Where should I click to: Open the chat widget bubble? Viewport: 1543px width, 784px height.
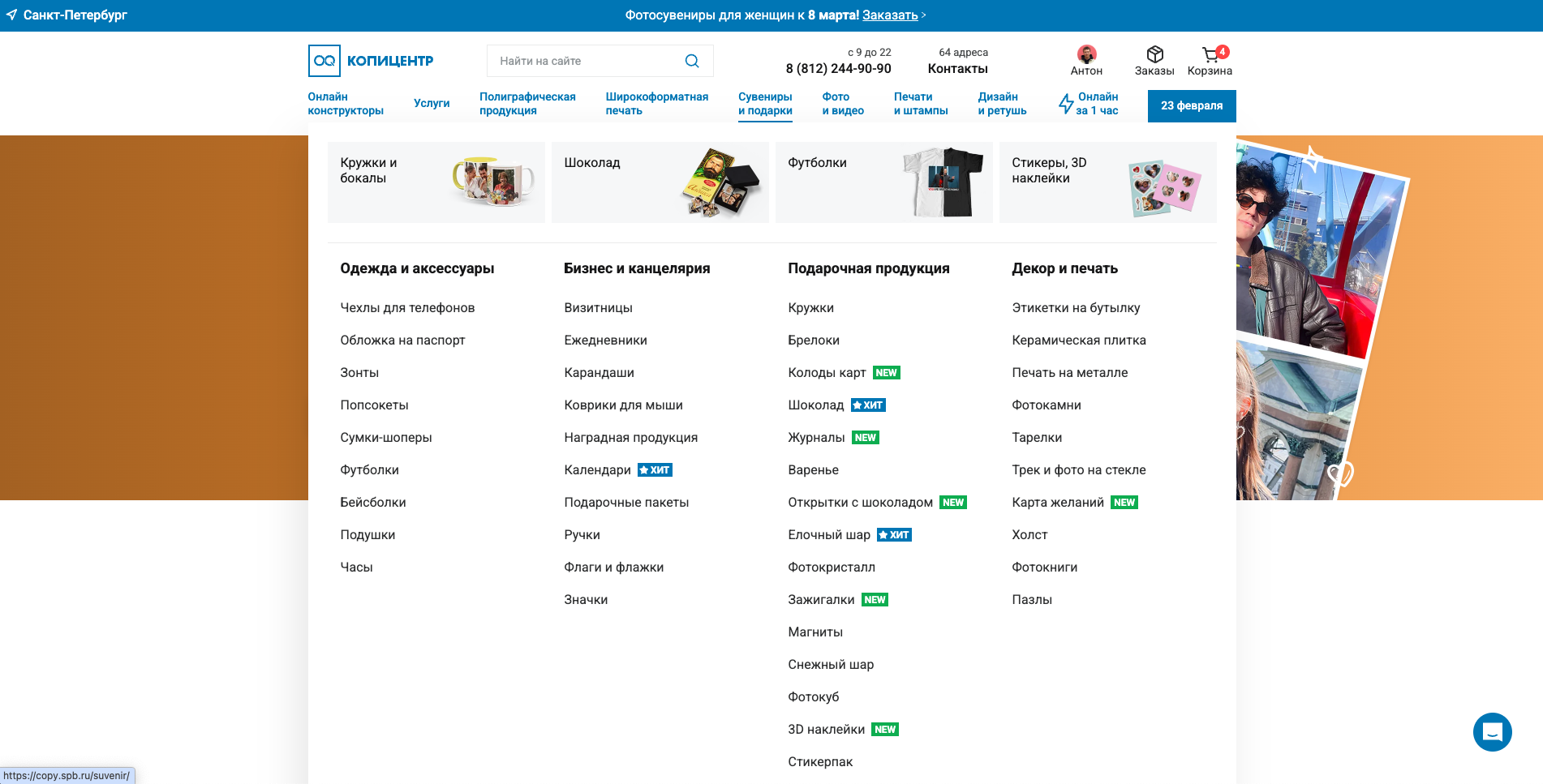coord(1492,732)
